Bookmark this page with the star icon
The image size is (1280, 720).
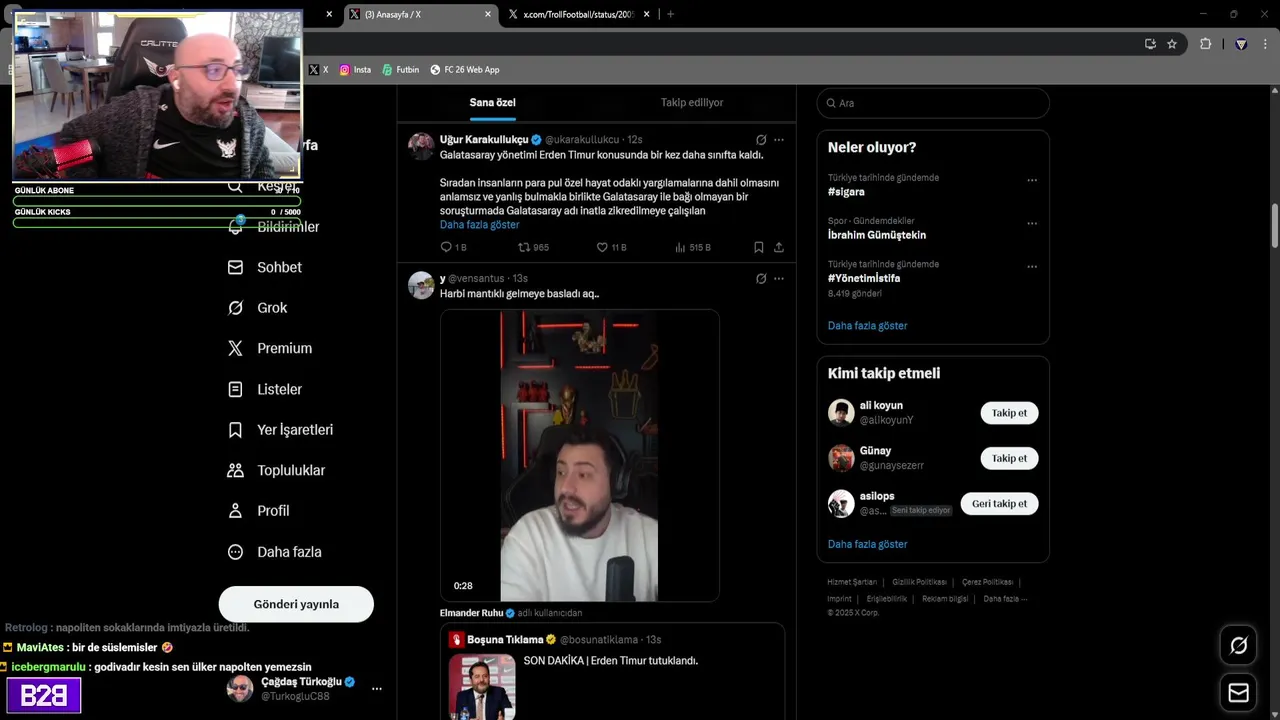pos(1172,44)
